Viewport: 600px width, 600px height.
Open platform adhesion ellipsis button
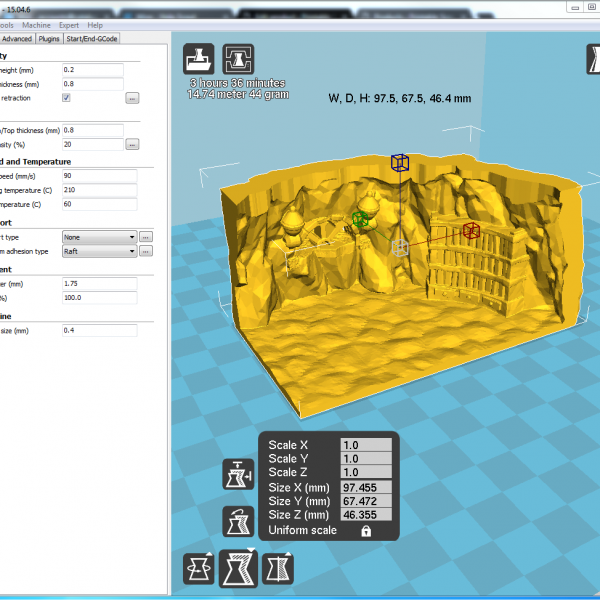pyautogui.click(x=145, y=251)
